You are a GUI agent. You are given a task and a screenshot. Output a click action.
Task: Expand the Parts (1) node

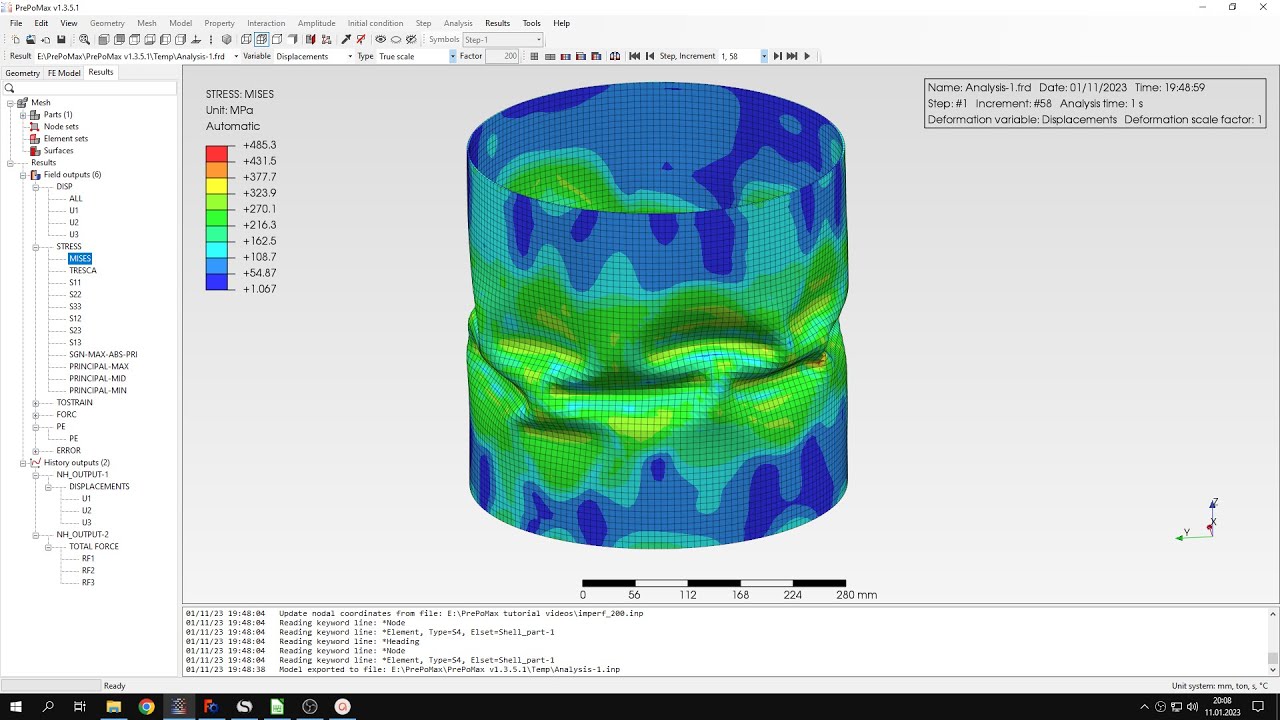click(23, 114)
